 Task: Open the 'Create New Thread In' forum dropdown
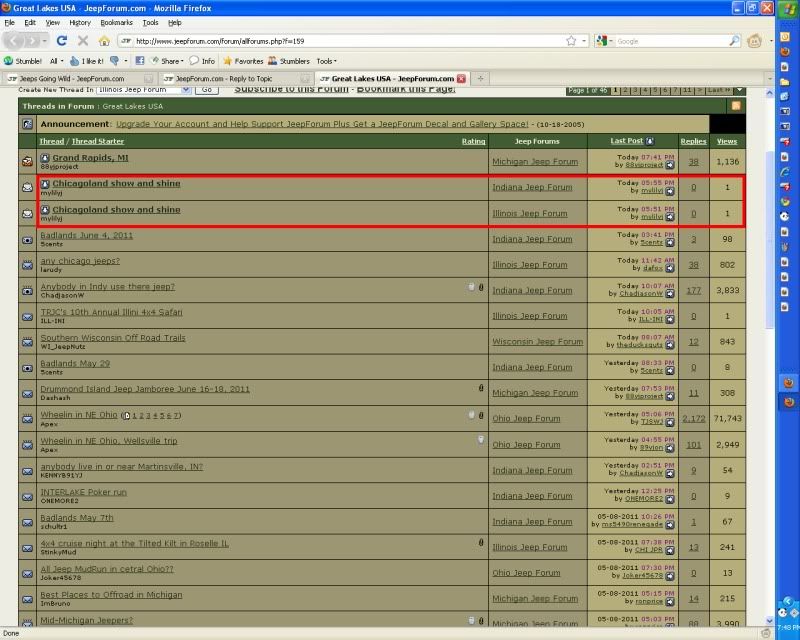click(x=144, y=90)
